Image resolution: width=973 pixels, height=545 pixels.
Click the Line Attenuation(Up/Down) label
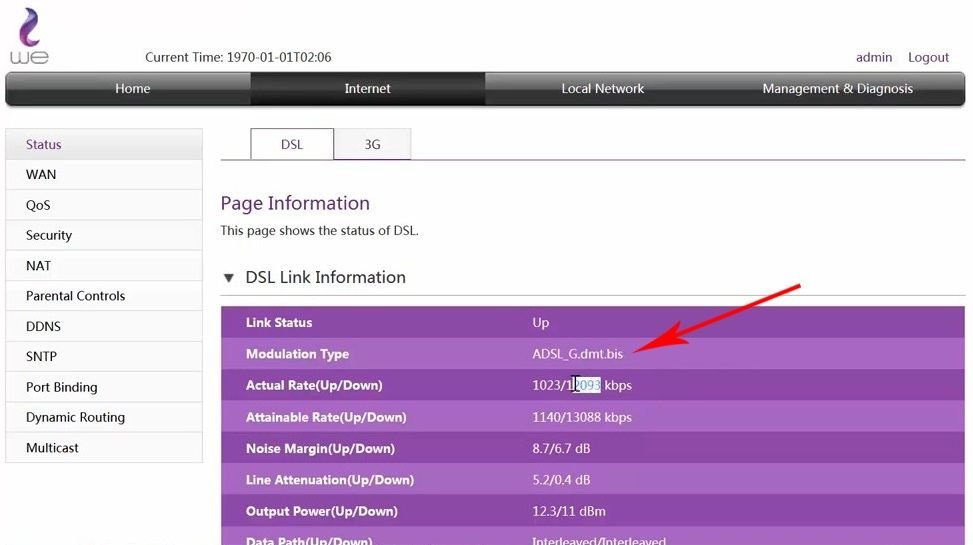click(x=330, y=480)
